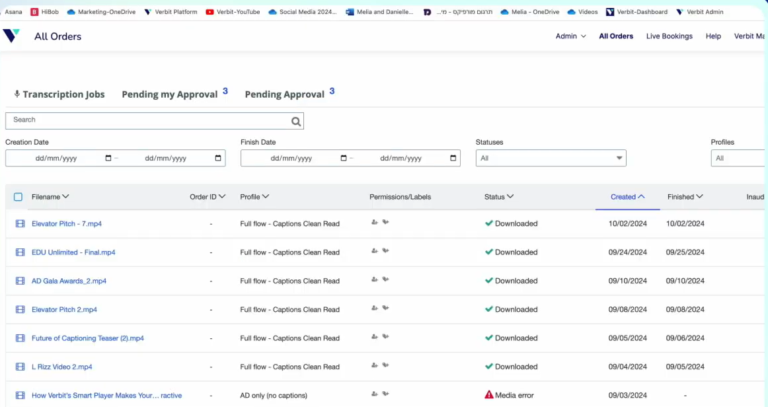The image size is (768, 407).
Task: Click the Asana bookmark in bookmarks bar
Action: click(x=13, y=12)
